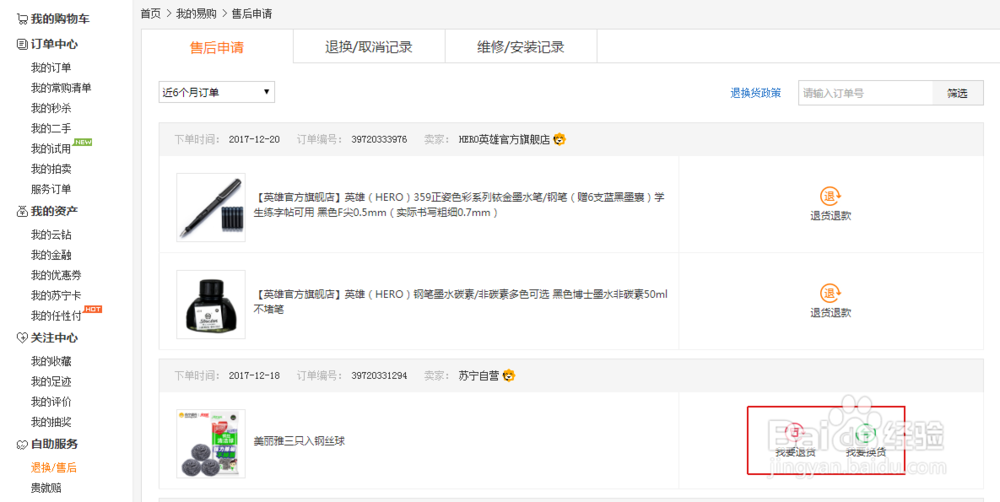Click the 我的购物车 heading
This screenshot has width=1000, height=502.
(60, 20)
